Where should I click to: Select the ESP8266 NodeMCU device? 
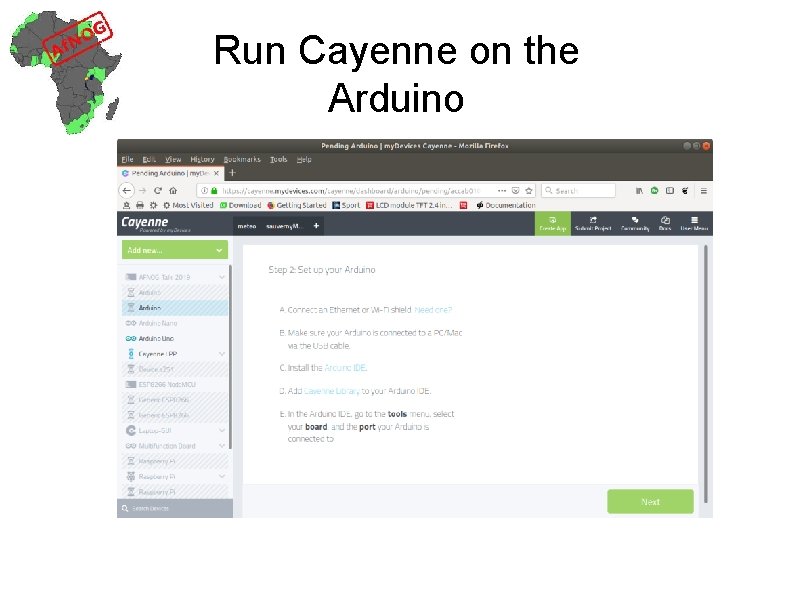[x=175, y=384]
